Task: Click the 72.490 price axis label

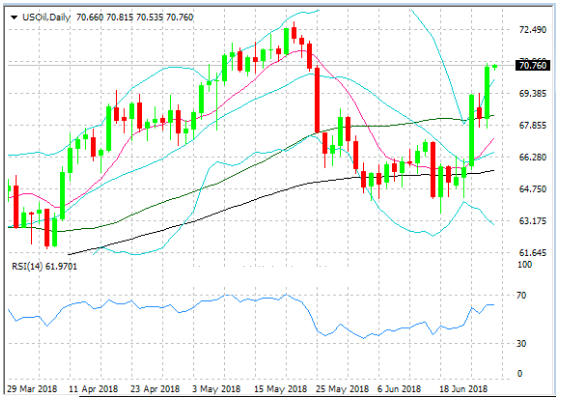Action: pos(532,30)
